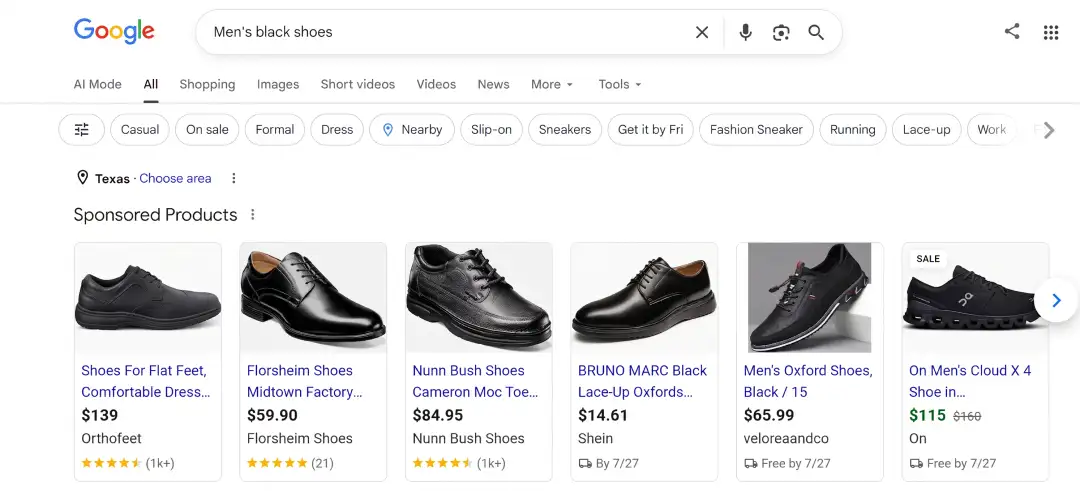Open Google Lens image search icon
1080x491 pixels.
[781, 32]
